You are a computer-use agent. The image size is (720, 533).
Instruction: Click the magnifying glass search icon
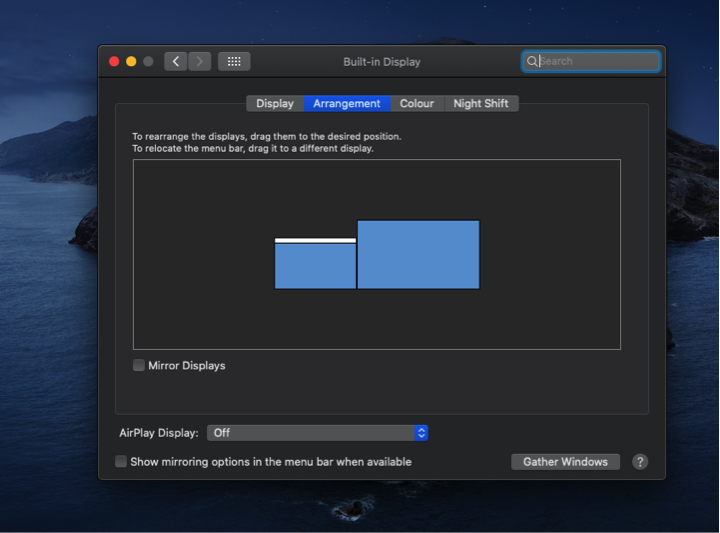(x=533, y=61)
